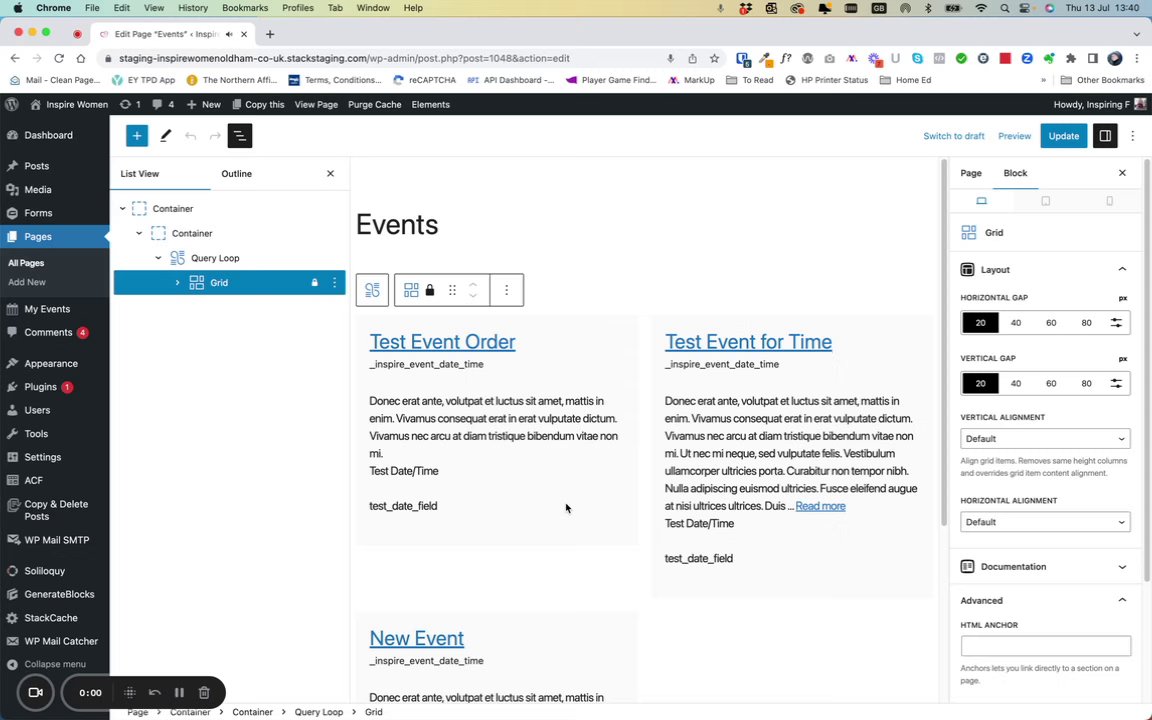Open the editor Options three-dot menu
The height and width of the screenshot is (720, 1152).
coord(1132,136)
